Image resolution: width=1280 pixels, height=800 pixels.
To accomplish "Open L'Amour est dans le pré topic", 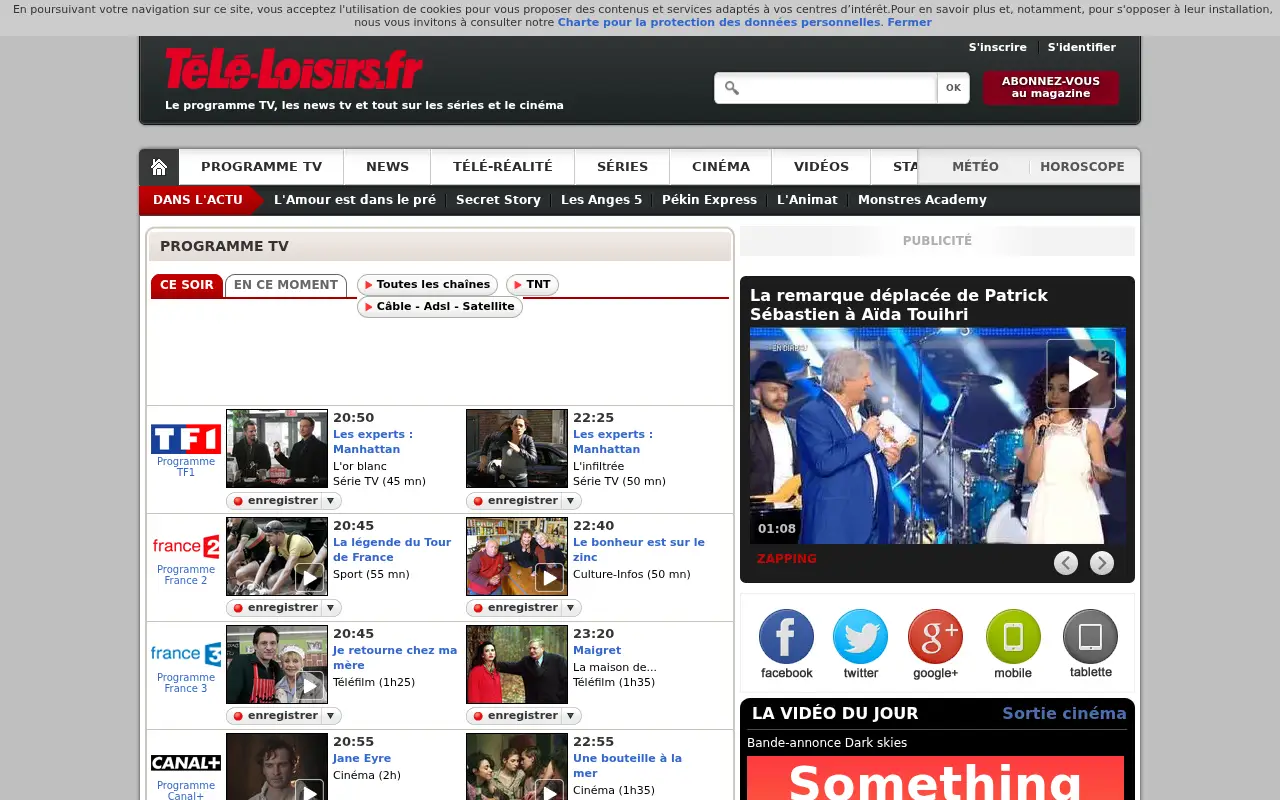I will [355, 200].
